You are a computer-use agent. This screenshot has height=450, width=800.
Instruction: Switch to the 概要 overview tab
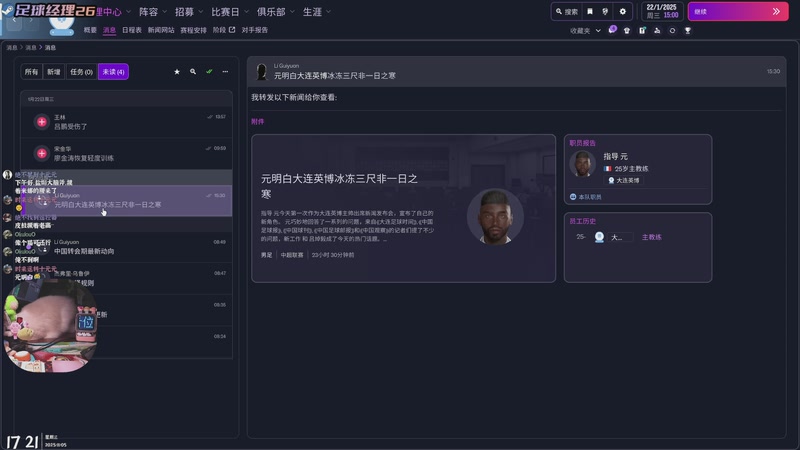click(x=90, y=30)
